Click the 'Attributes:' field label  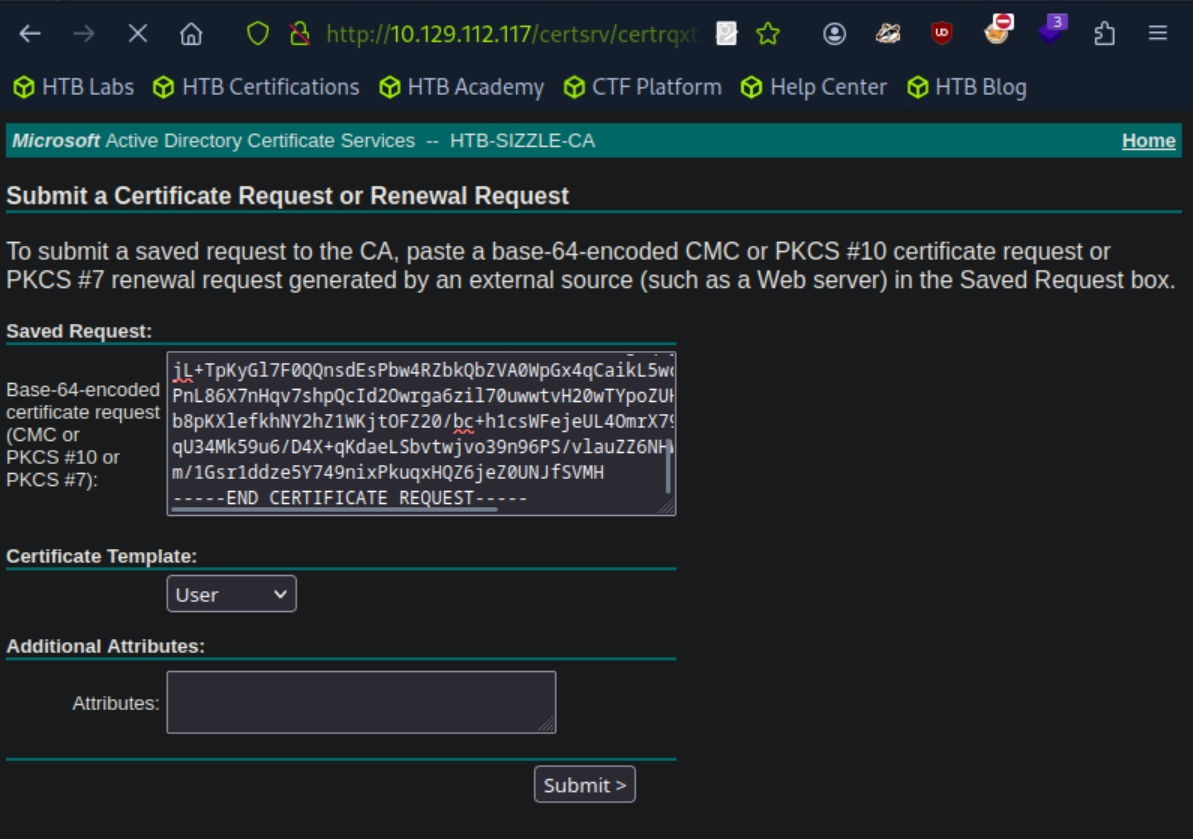(x=116, y=704)
